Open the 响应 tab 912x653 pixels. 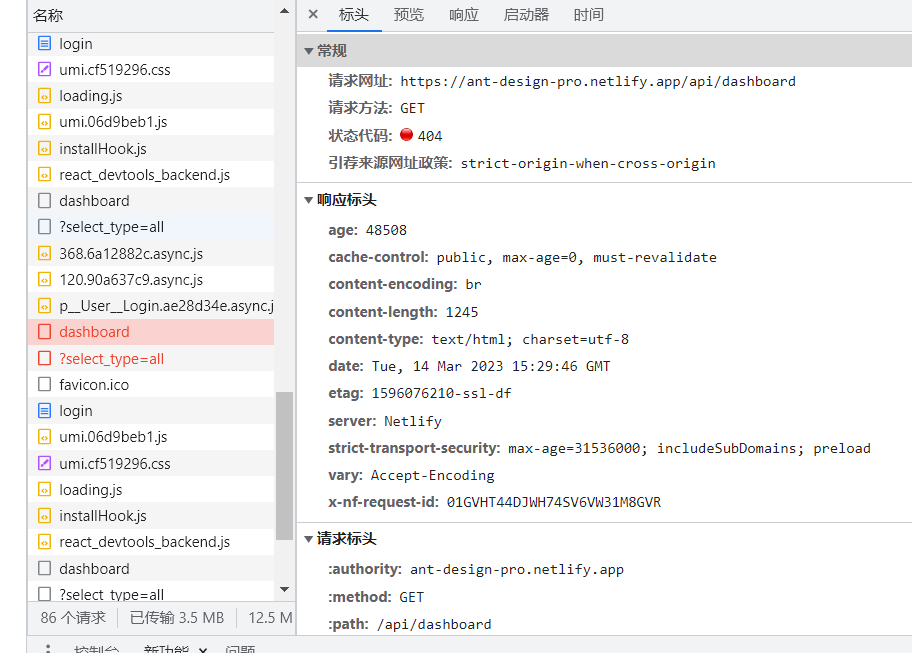[464, 15]
